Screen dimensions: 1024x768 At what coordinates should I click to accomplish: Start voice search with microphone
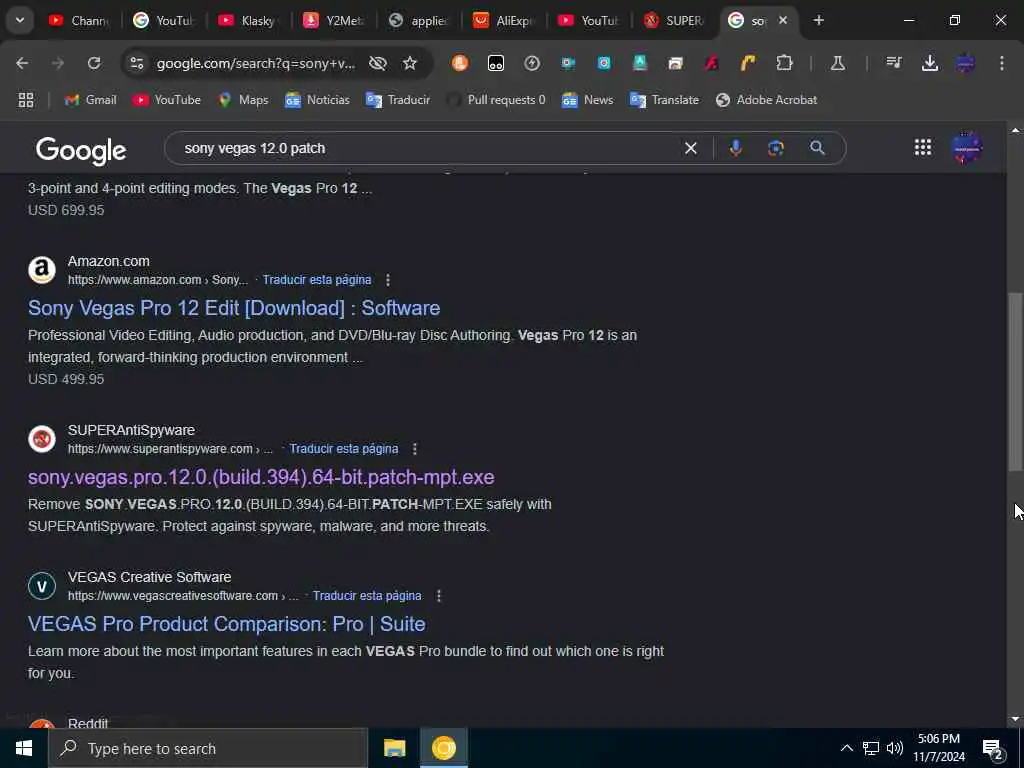[735, 148]
